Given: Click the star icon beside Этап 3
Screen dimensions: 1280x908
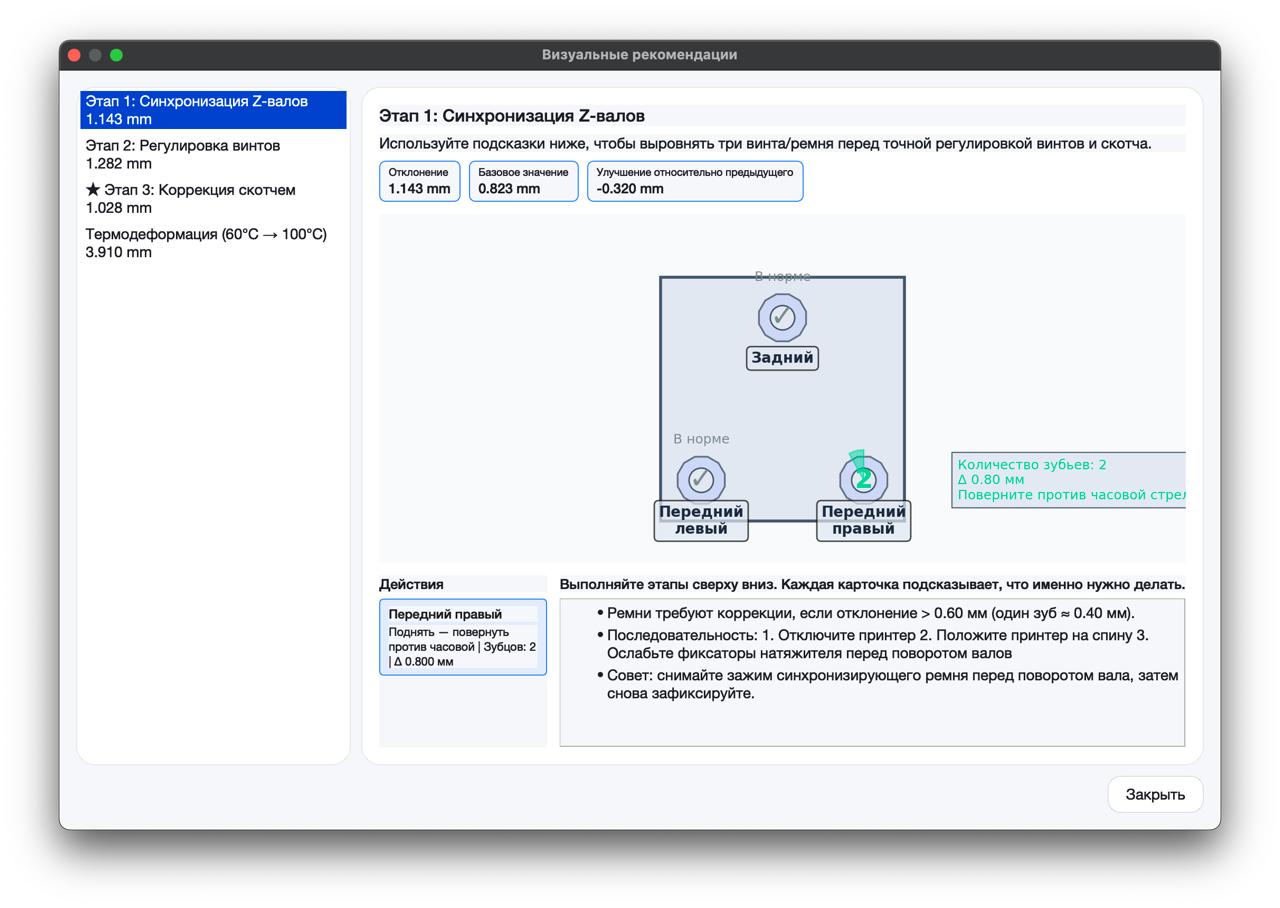Looking at the screenshot, I should (x=93, y=190).
